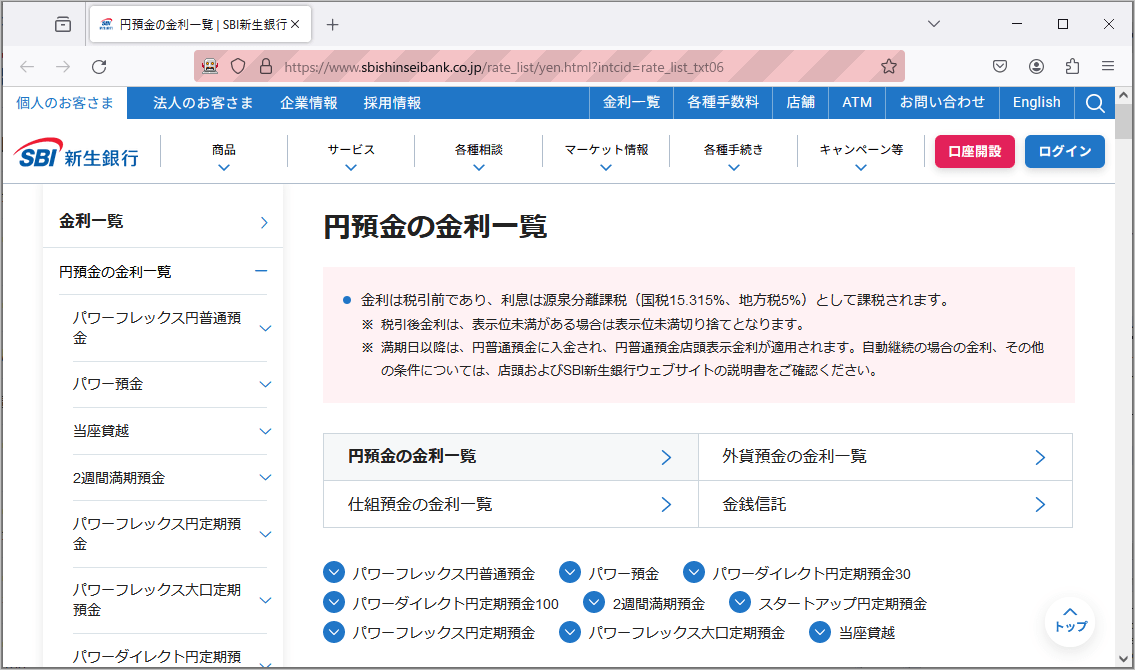Open Firefox application menu
Screen dimensions: 1135x670
(1108, 67)
